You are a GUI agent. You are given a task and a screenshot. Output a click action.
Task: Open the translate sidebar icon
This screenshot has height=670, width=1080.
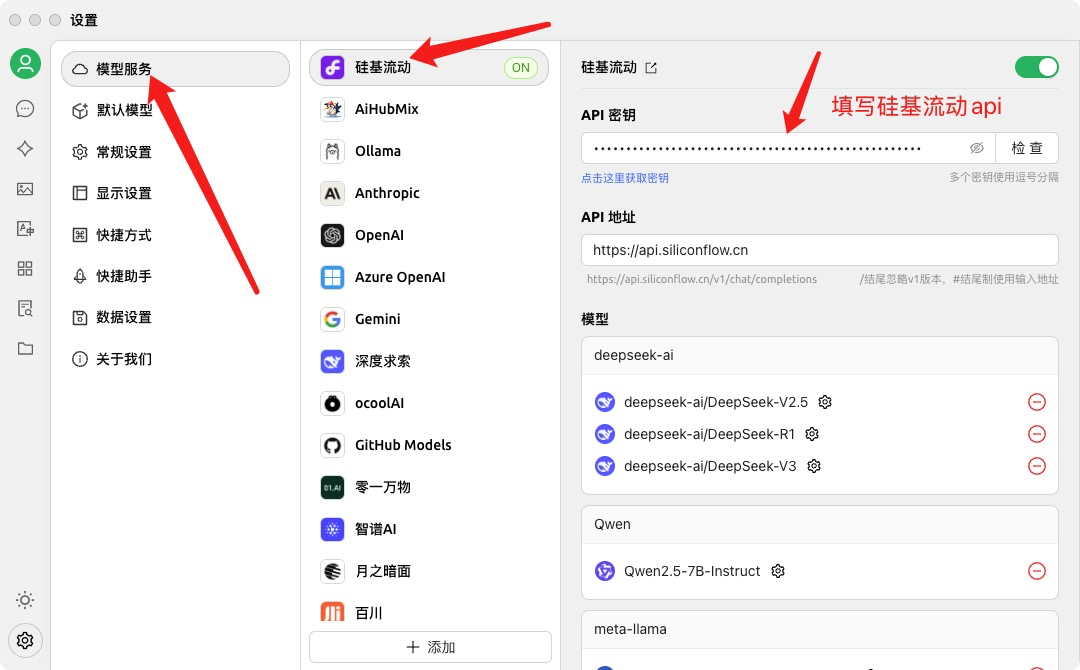pos(25,229)
